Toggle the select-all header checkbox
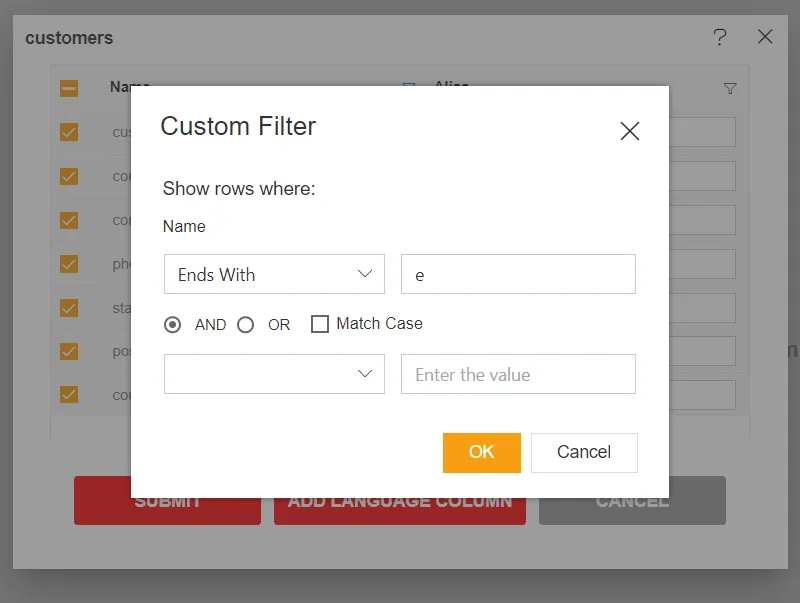 69,88
